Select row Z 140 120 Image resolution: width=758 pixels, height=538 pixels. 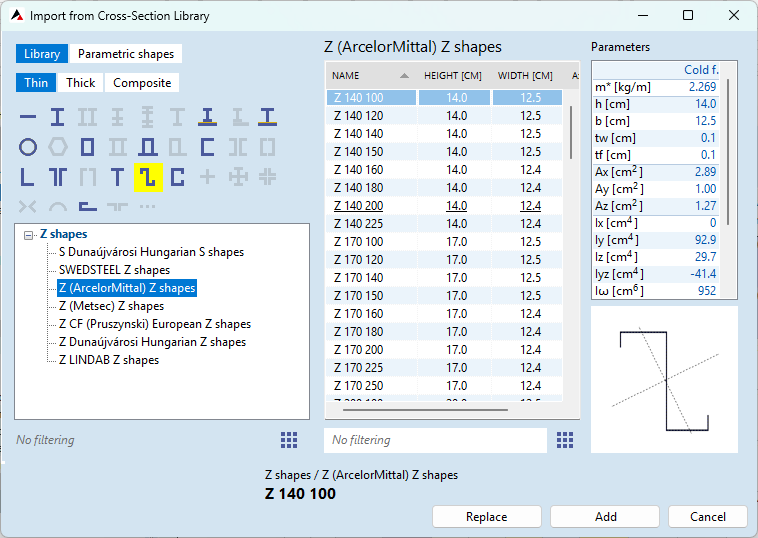445,116
